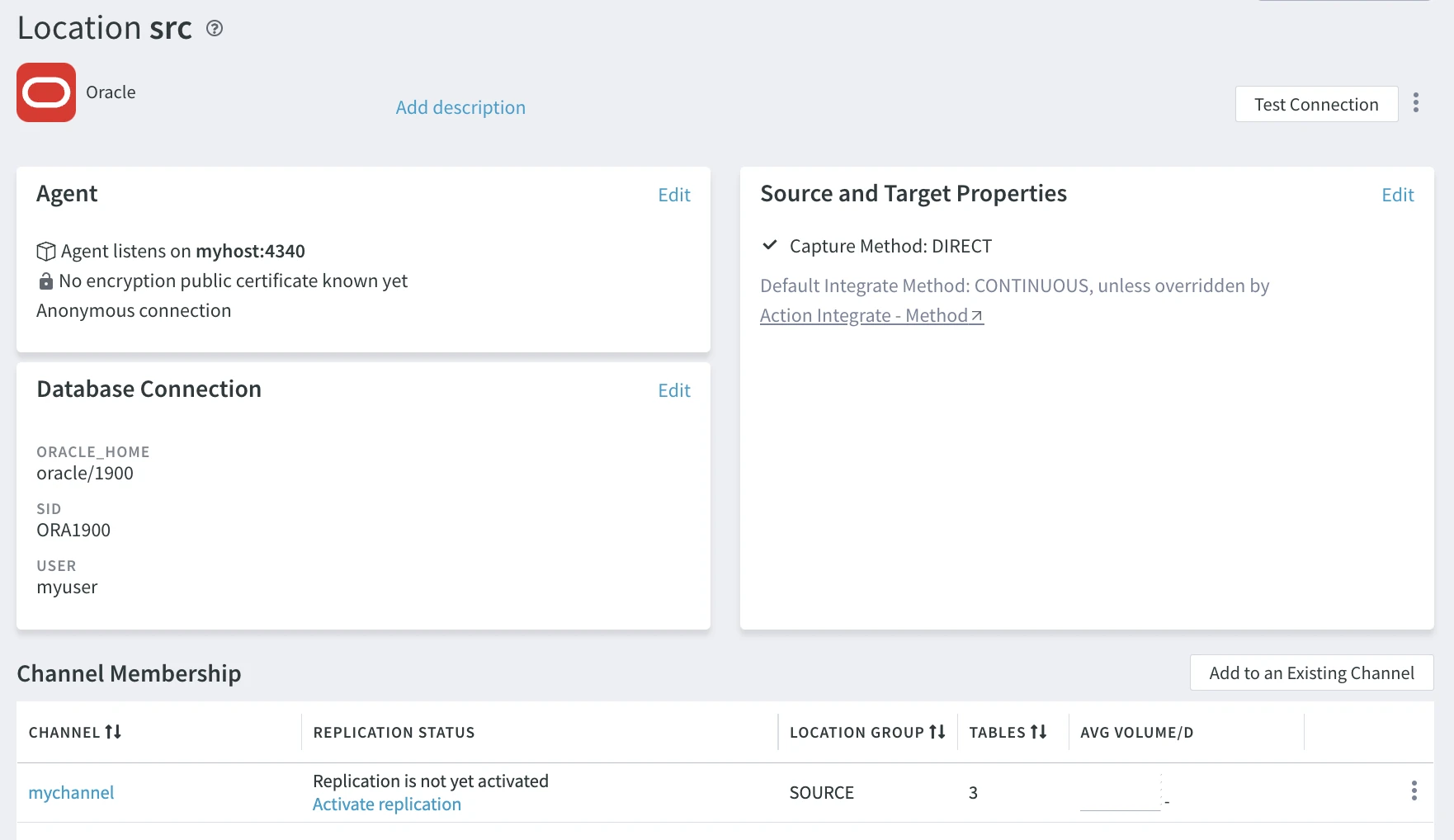Sort by Tables column
The height and width of the screenshot is (840, 1454).
1038,732
